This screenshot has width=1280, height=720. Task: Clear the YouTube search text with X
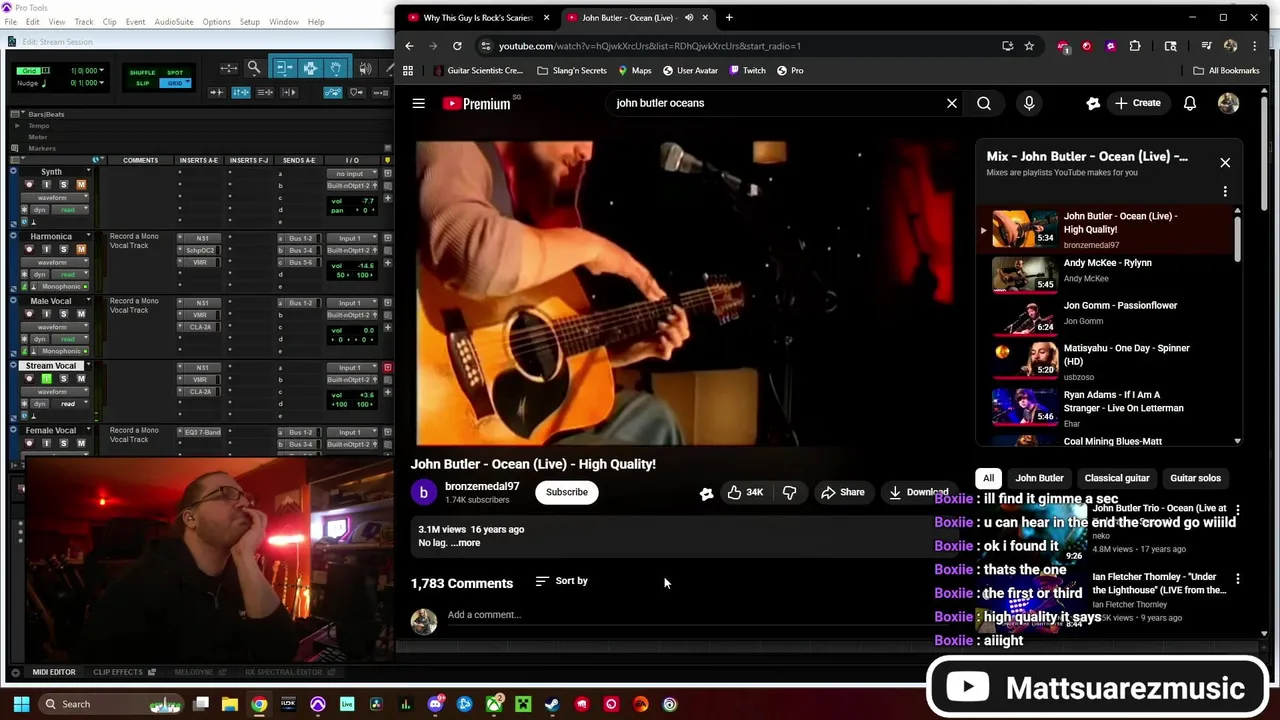952,103
